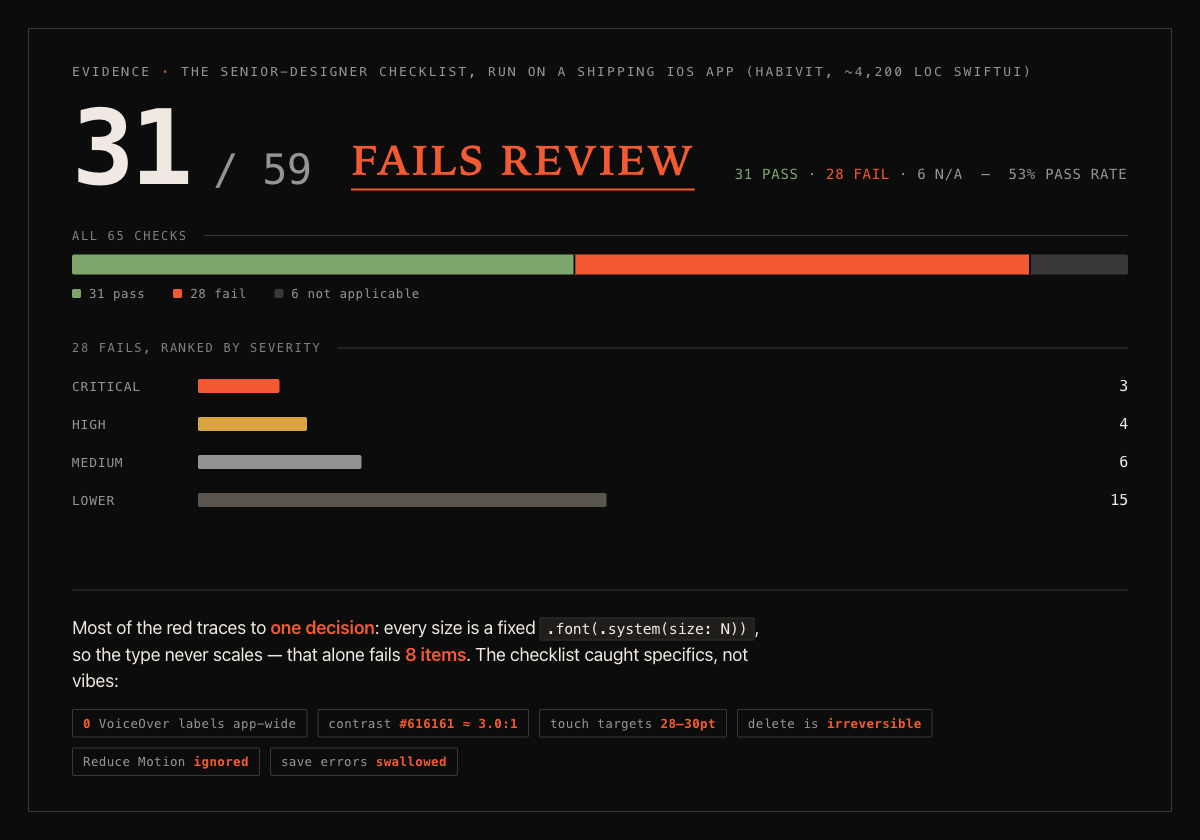The image size is (1200, 840).
Task: Click the highlighted '8 items' text
Action: pos(435,655)
